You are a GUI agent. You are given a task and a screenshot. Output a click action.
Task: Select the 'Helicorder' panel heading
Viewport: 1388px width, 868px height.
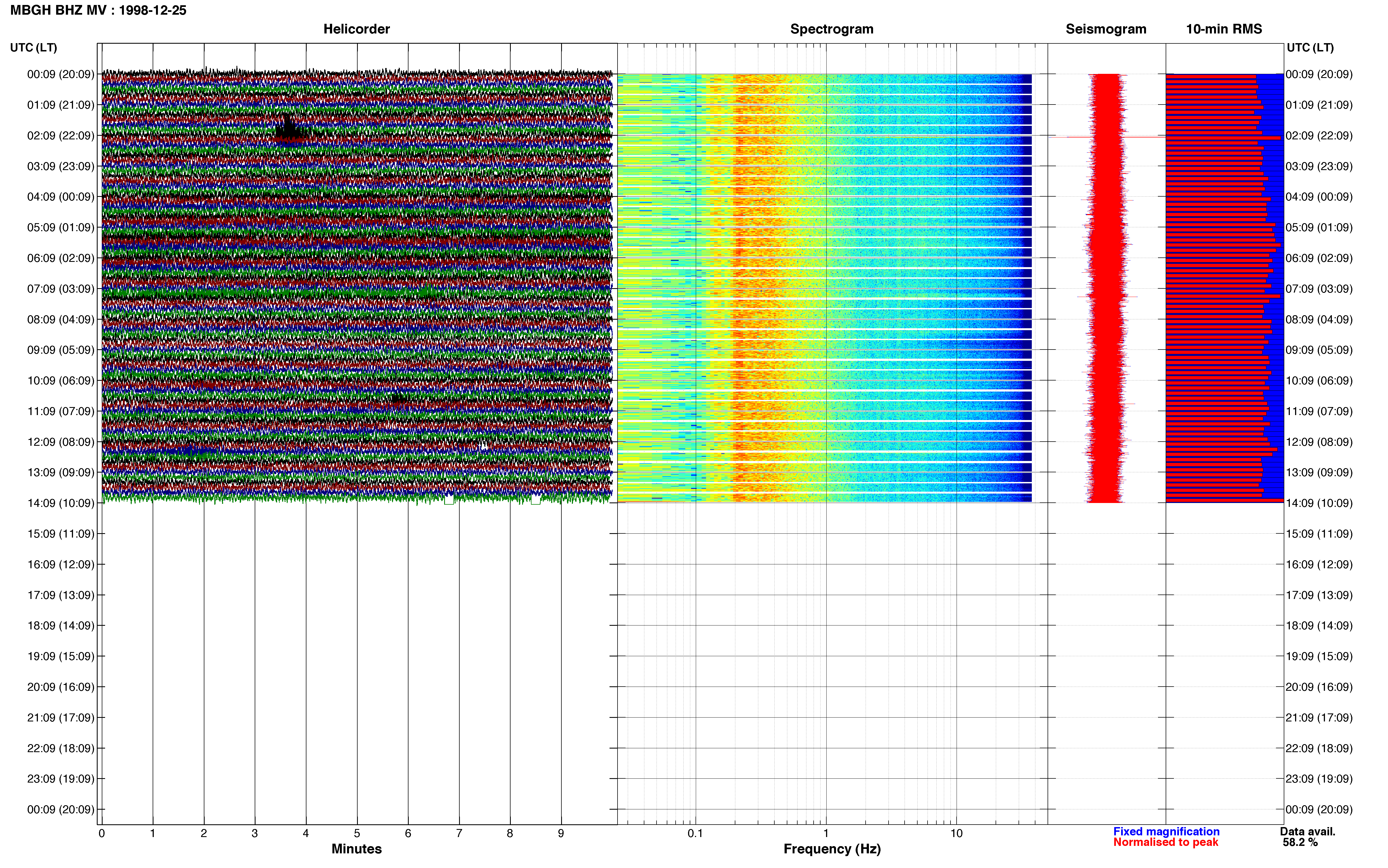(356, 29)
